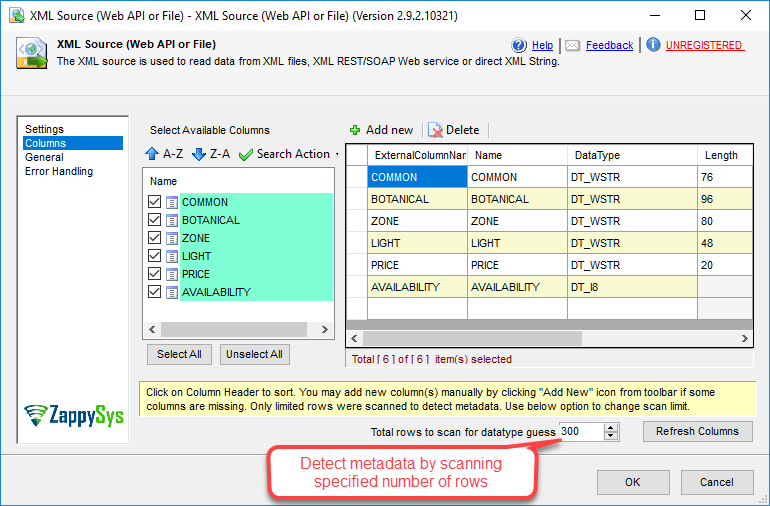Viewport: 770px width, 506px height.
Task: Click the LIGHT column list icon
Action: tap(172, 256)
